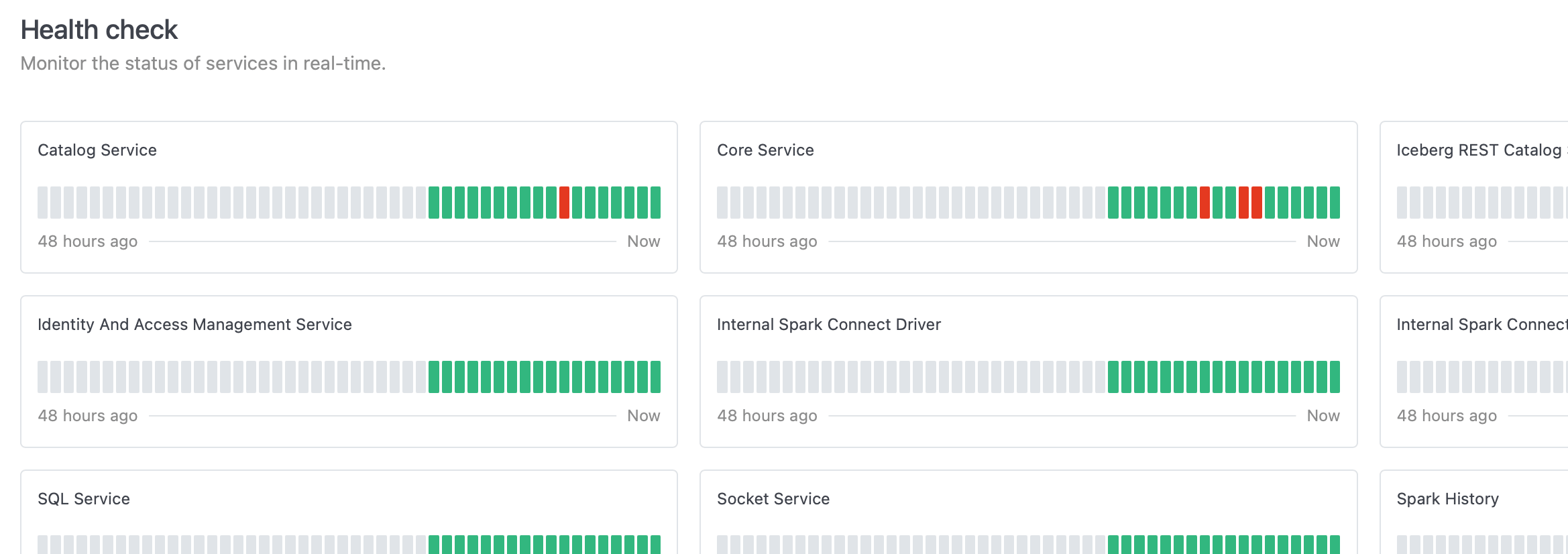This screenshot has width=1568, height=554.
Task: Click oldest grey bar in Identity And Access Management
Action: 43,377
